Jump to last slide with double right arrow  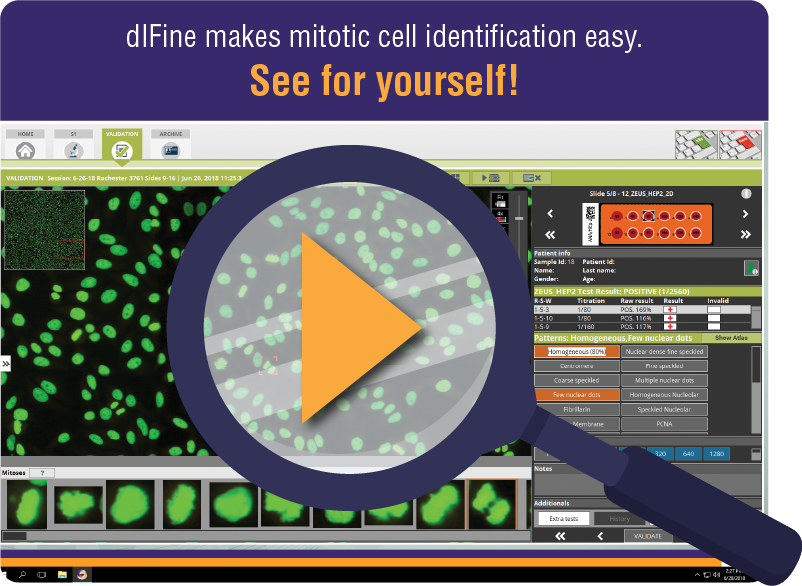(746, 235)
